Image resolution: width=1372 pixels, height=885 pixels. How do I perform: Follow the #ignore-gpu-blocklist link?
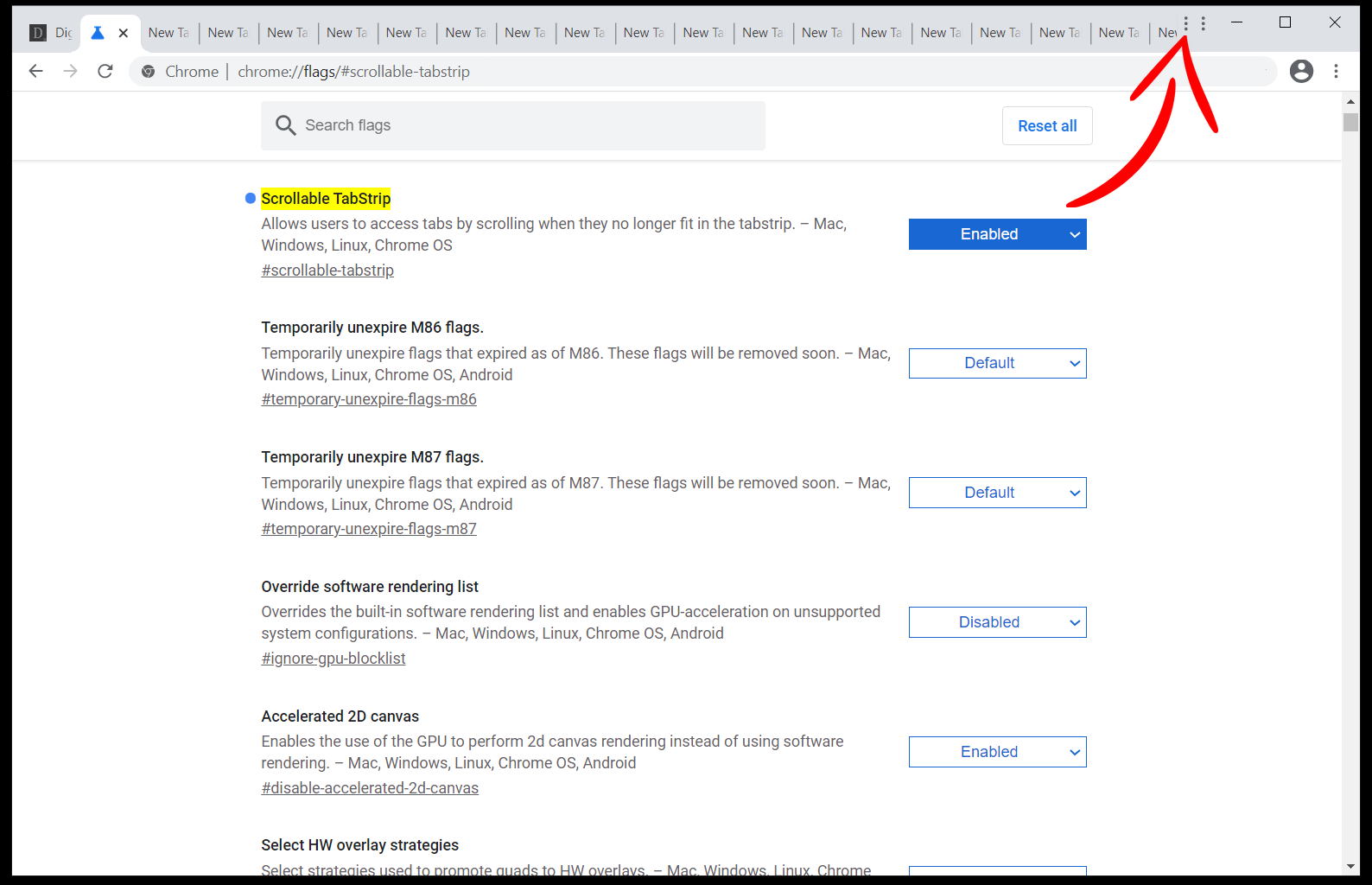pos(333,659)
